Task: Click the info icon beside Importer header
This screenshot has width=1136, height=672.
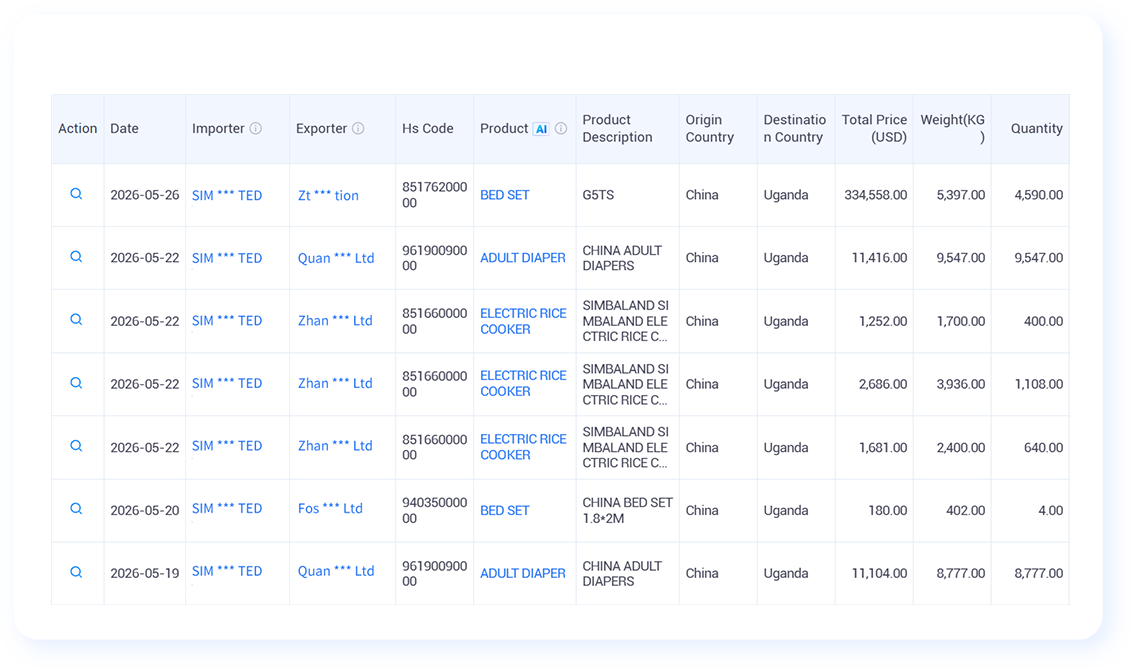Action: 256,128
